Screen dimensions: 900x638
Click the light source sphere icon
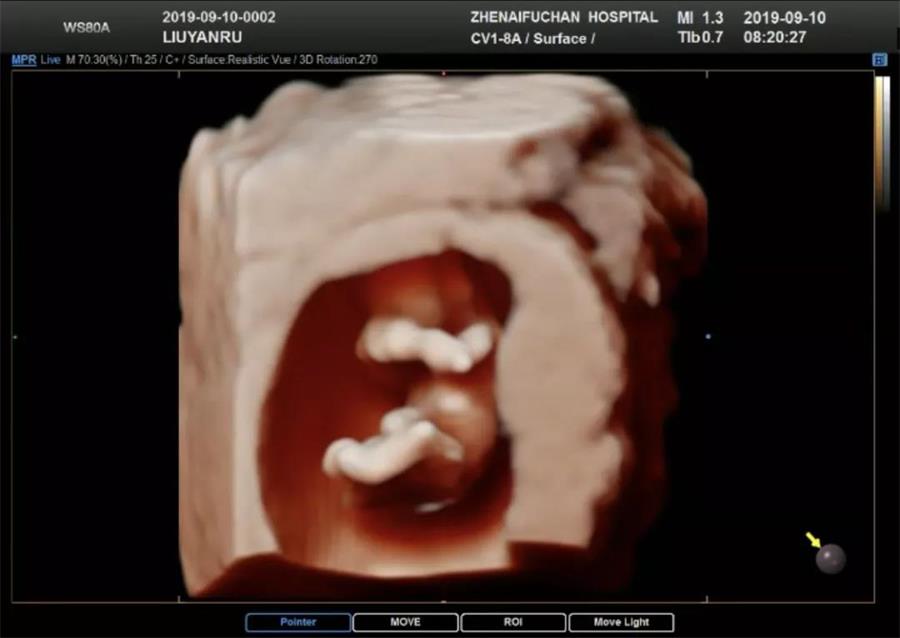[830, 559]
